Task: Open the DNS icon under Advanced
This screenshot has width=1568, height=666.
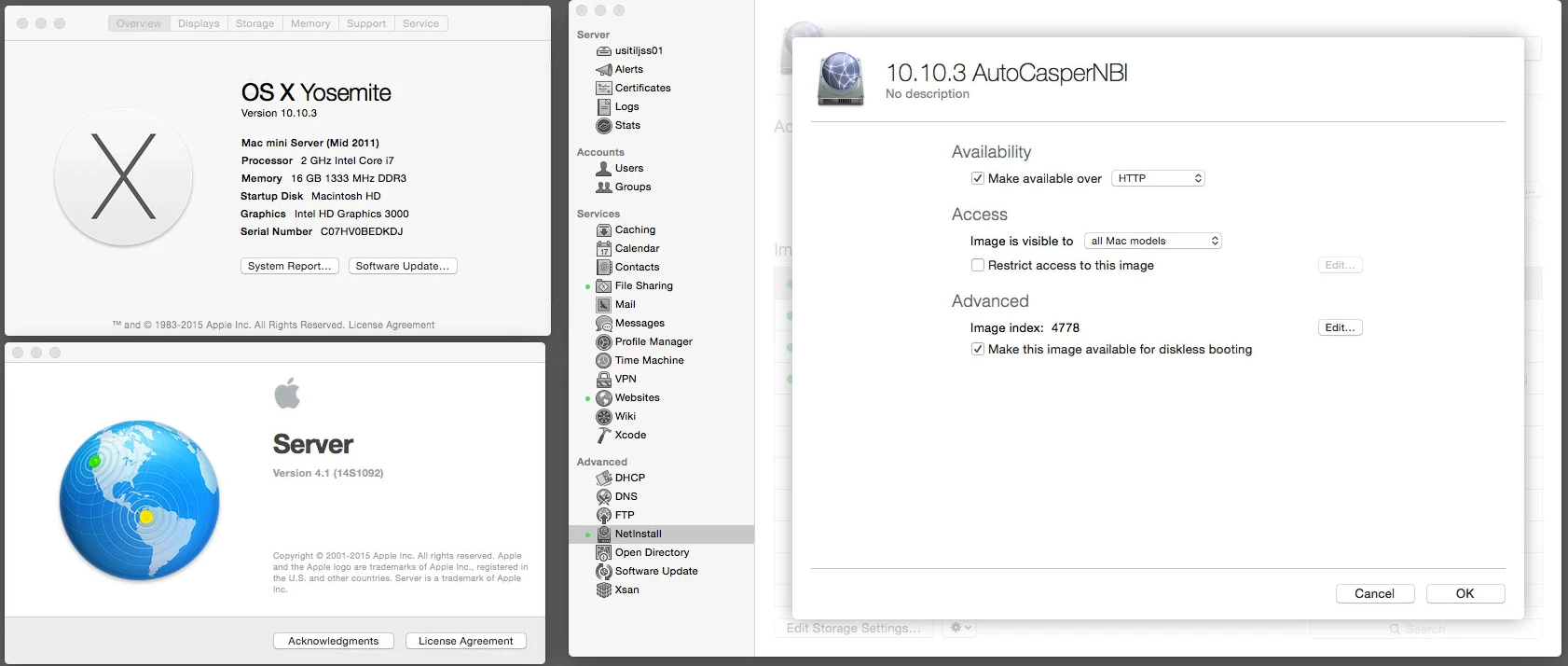Action: (604, 496)
